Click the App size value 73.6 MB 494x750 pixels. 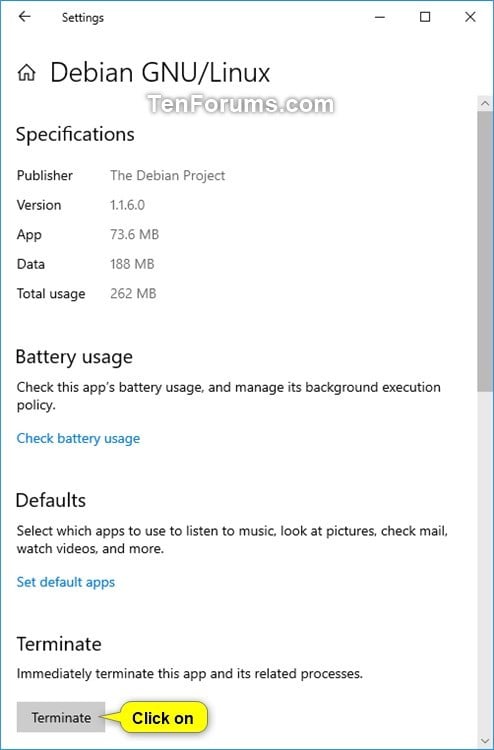[134, 234]
